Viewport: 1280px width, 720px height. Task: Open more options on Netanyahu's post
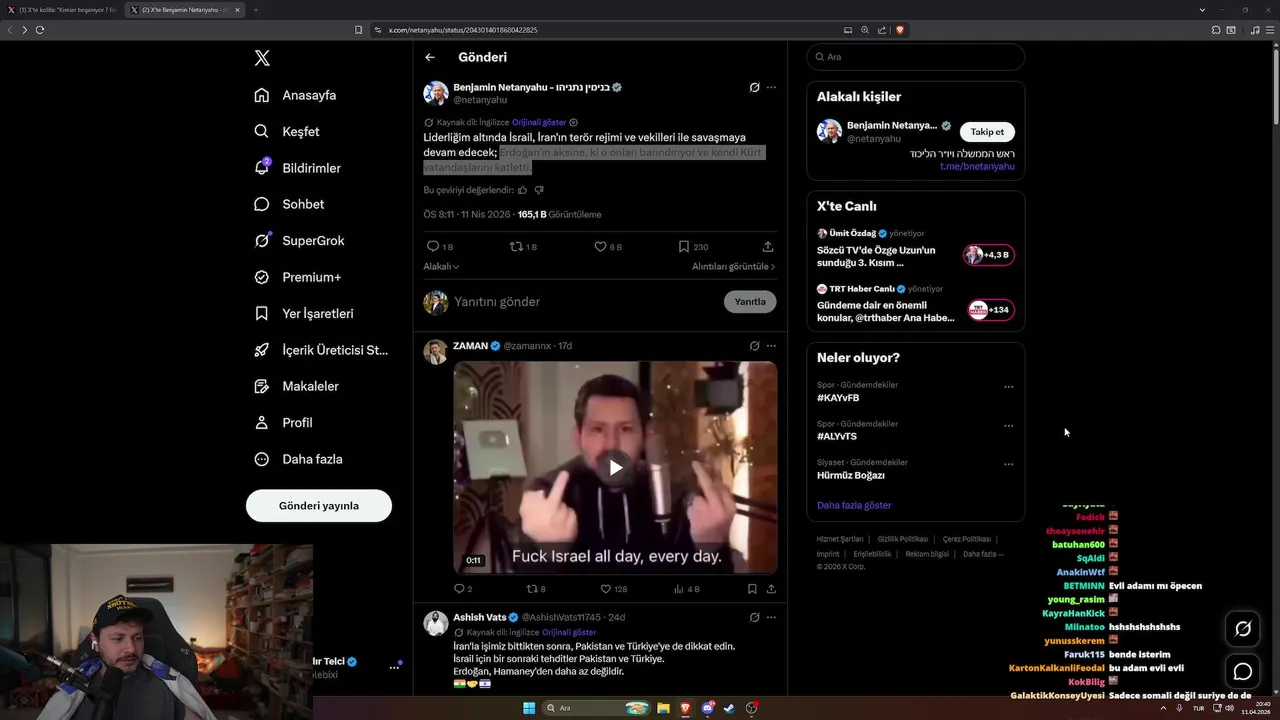click(771, 88)
